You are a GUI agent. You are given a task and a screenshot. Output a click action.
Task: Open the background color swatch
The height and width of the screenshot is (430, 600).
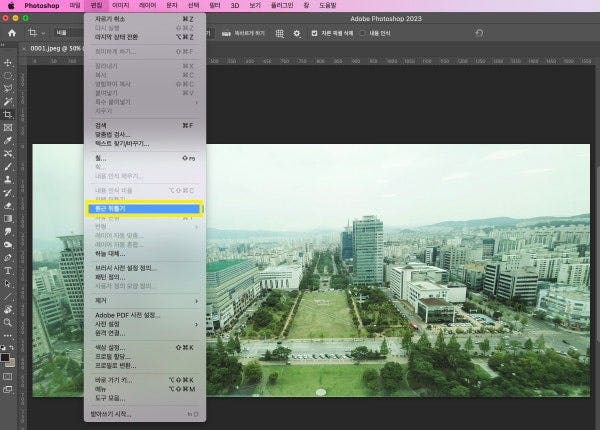click(11, 363)
